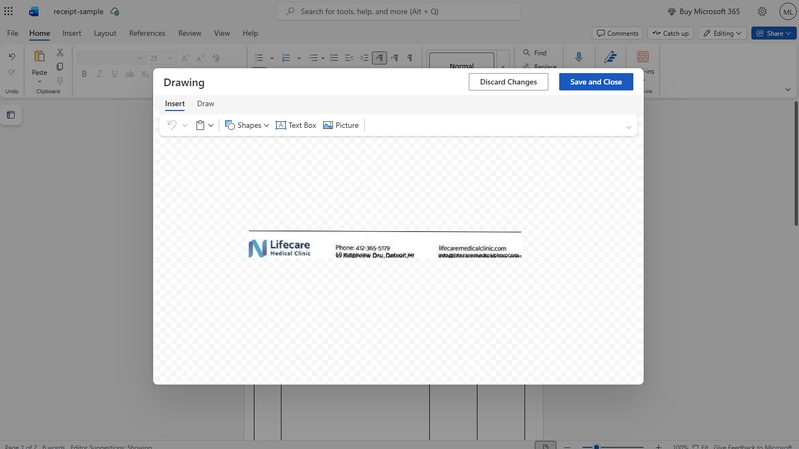Expand the undo history dropdown arrow
This screenshot has width=799, height=449.
(185, 125)
